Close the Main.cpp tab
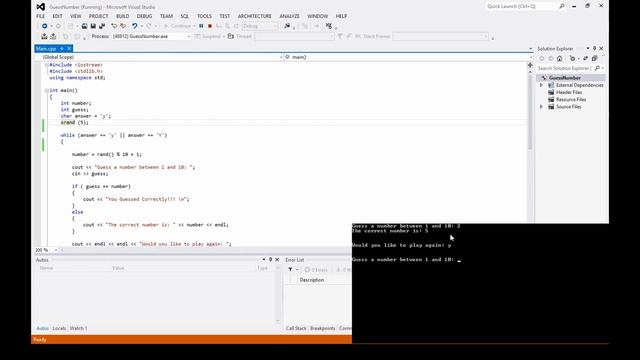Image resolution: width=640 pixels, height=360 pixels. pos(69,49)
